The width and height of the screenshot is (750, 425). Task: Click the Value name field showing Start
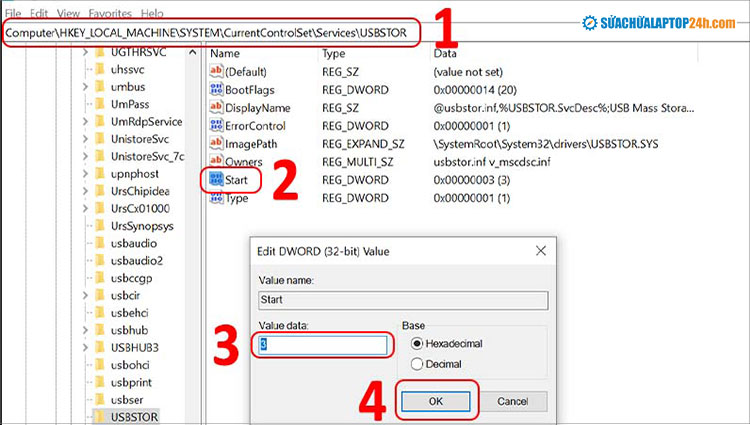coord(403,300)
